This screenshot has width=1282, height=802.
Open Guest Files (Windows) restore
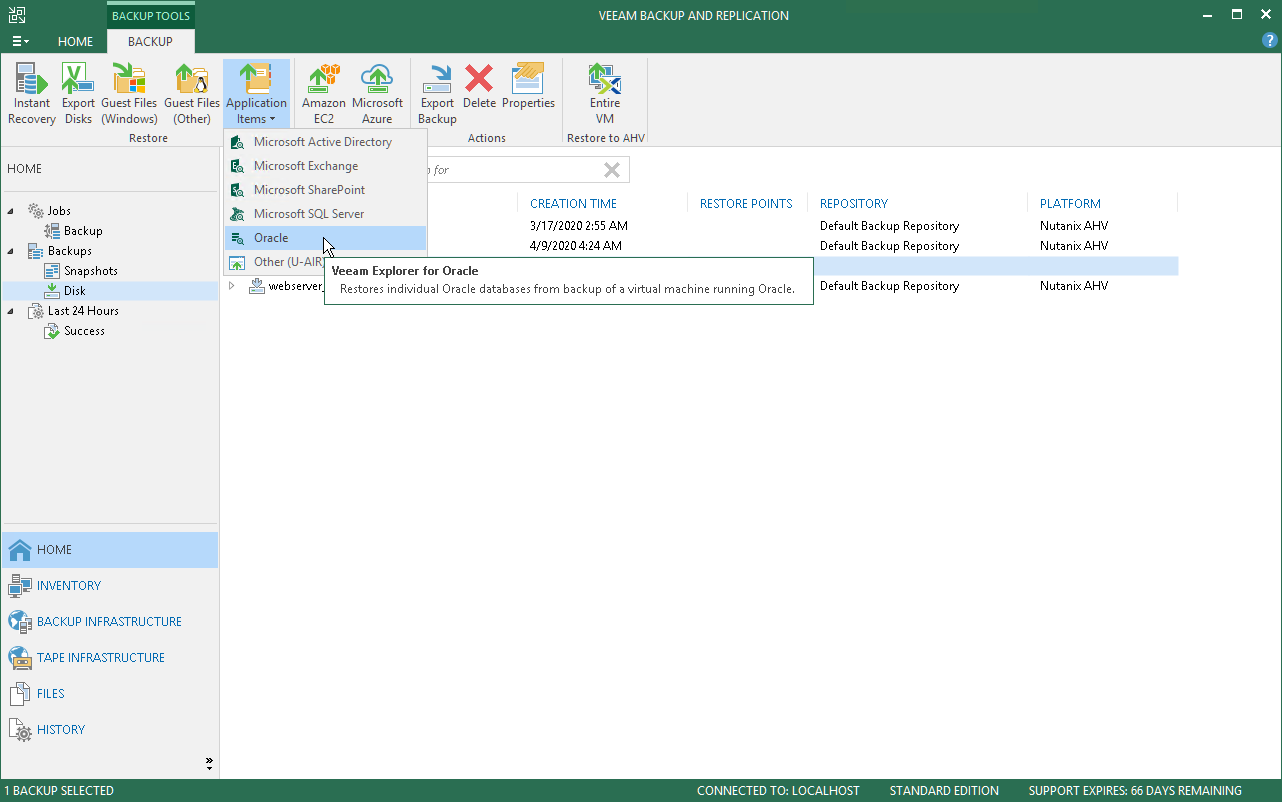click(129, 94)
